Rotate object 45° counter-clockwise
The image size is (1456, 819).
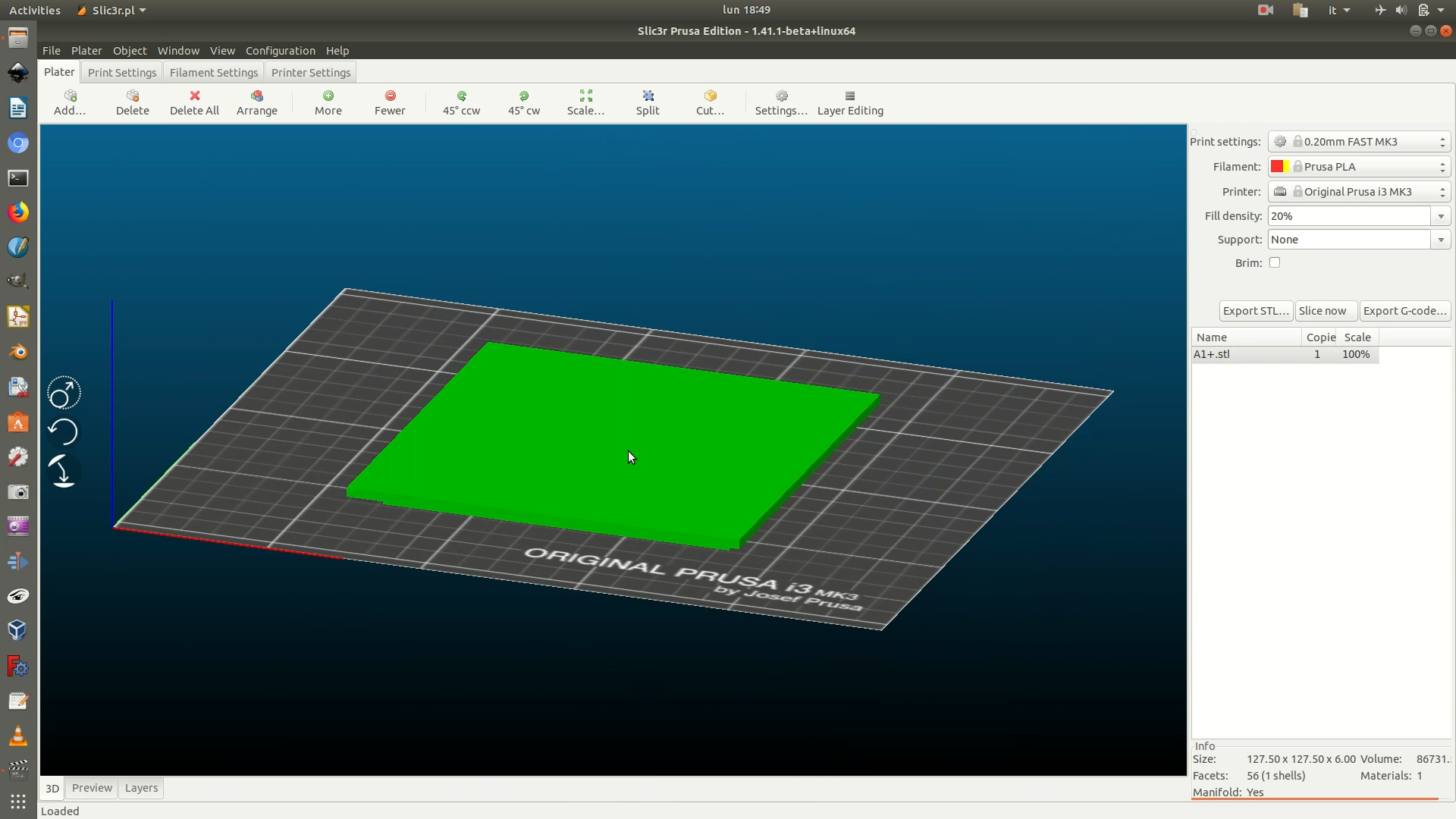[x=462, y=102]
